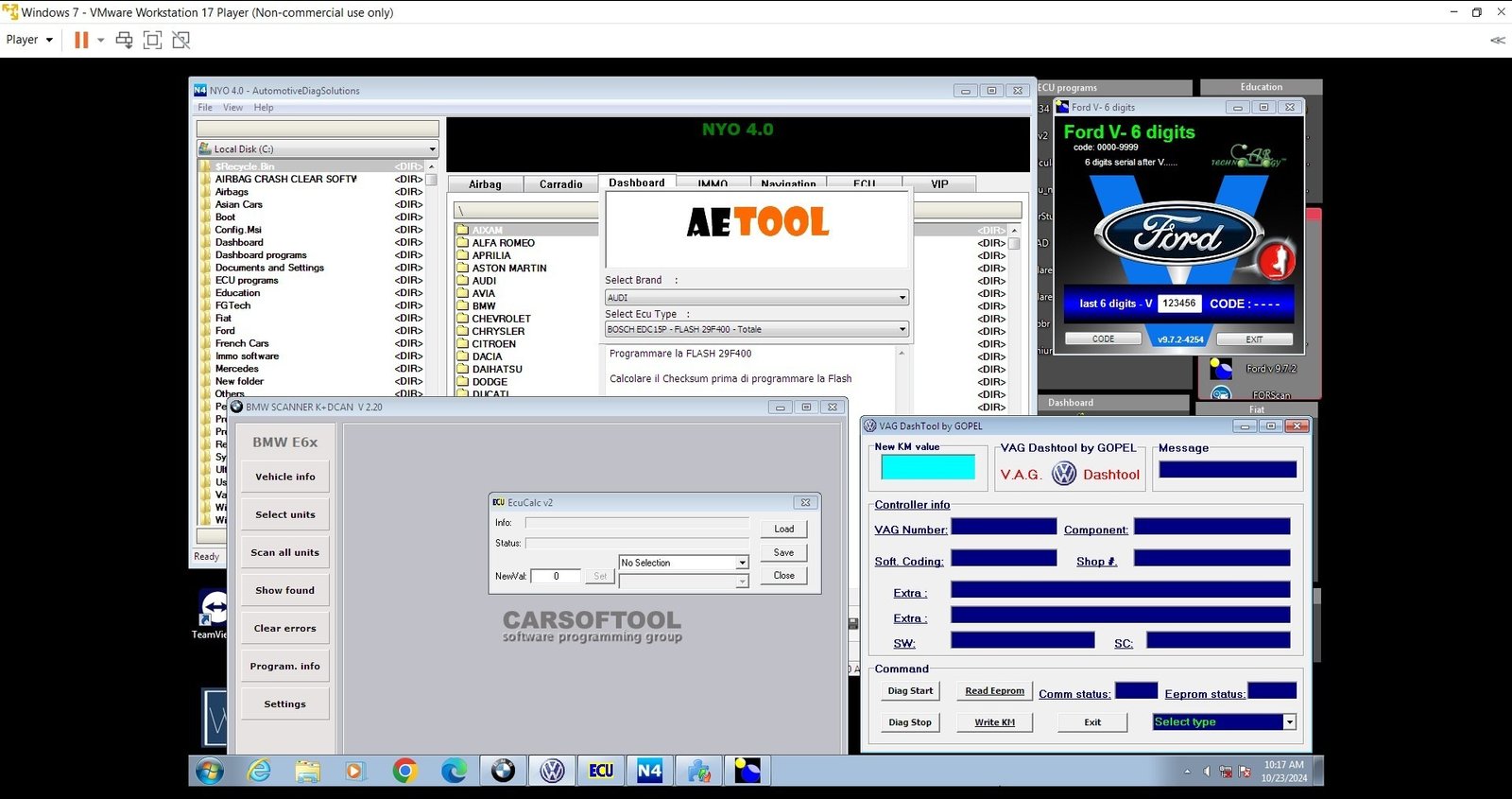Image resolution: width=1512 pixels, height=799 pixels.
Task: Launch Windows Media Player from taskbar
Action: point(354,771)
